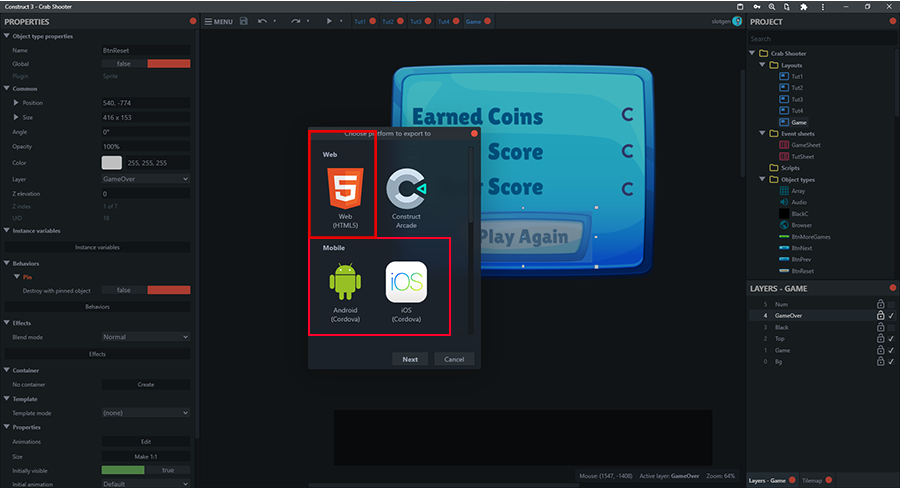The height and width of the screenshot is (489, 900).
Task: Open the Layer dropdown showing GameOver
Action: click(x=146, y=179)
